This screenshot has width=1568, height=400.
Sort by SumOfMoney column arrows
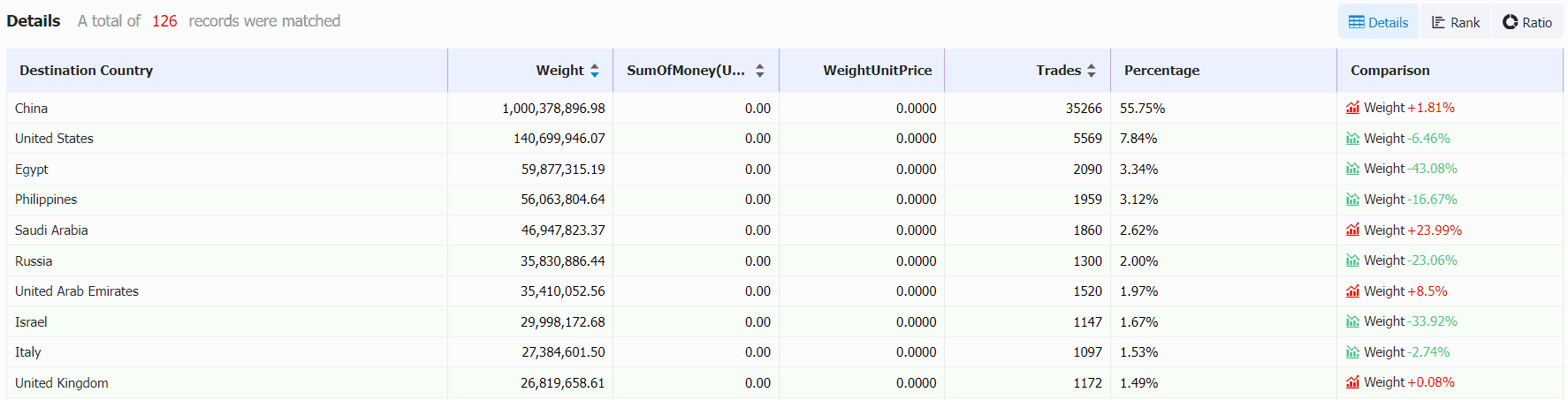coord(760,71)
